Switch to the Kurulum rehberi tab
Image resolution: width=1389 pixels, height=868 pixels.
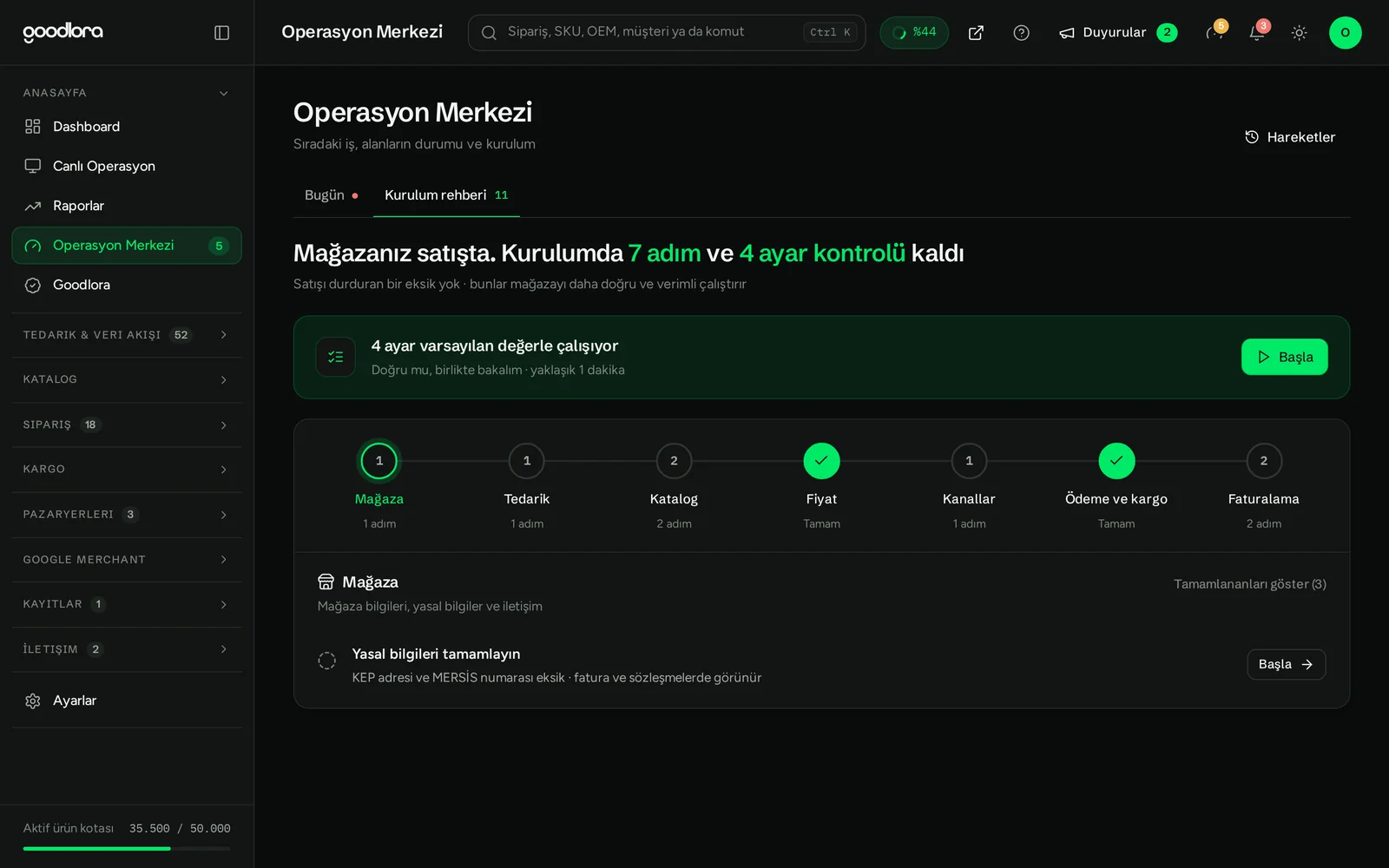tap(446, 195)
